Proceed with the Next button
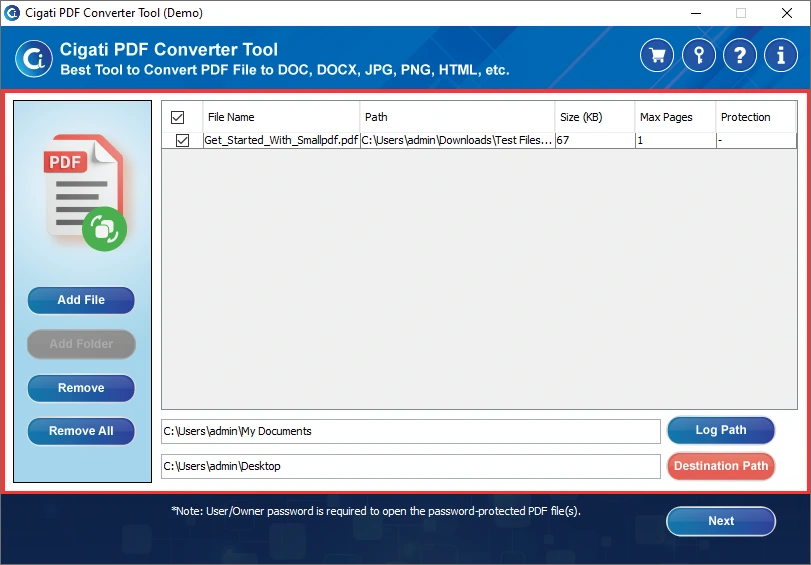The image size is (811, 565). coord(721,521)
